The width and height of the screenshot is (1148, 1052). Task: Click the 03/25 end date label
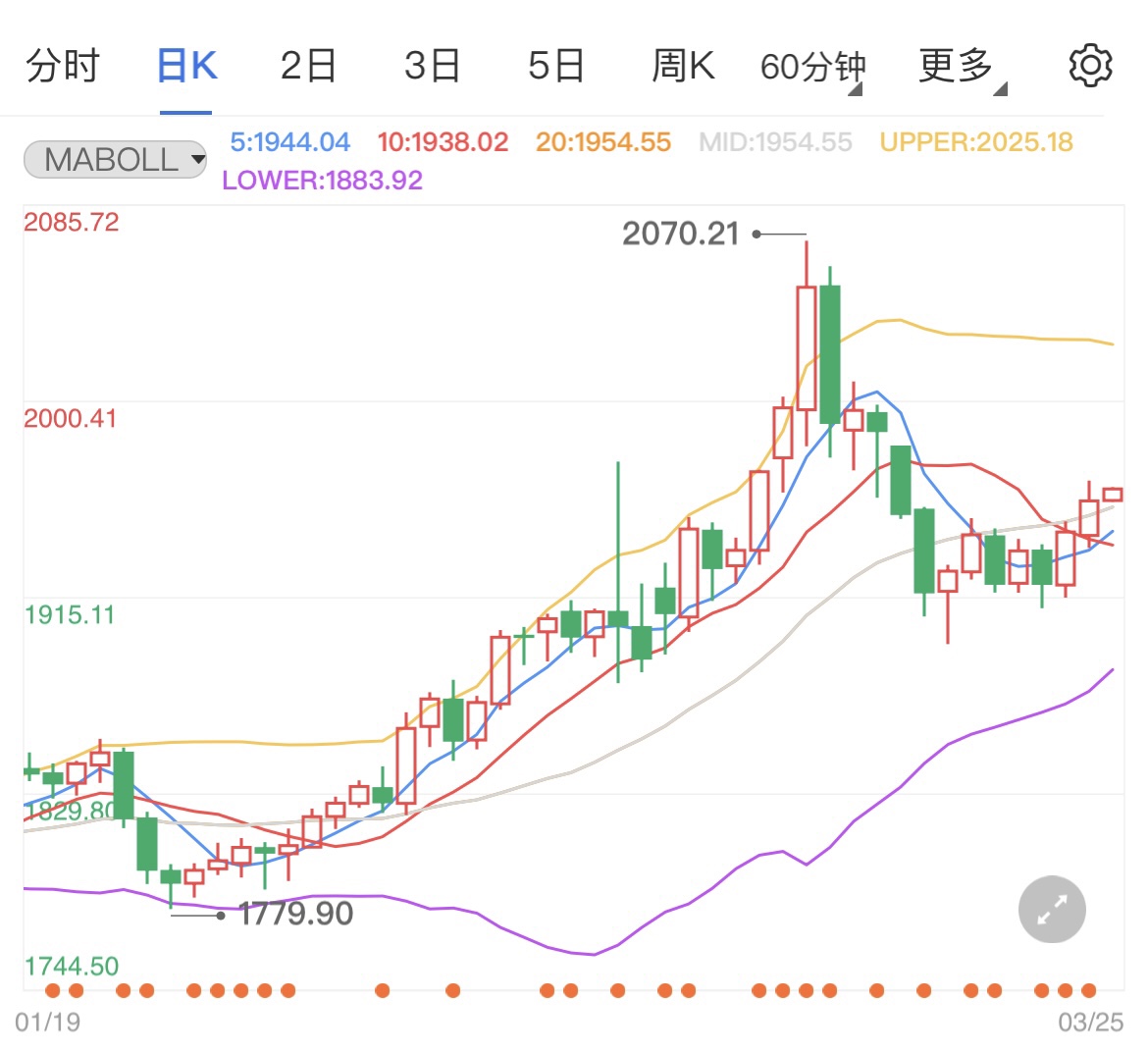click(x=1090, y=1022)
